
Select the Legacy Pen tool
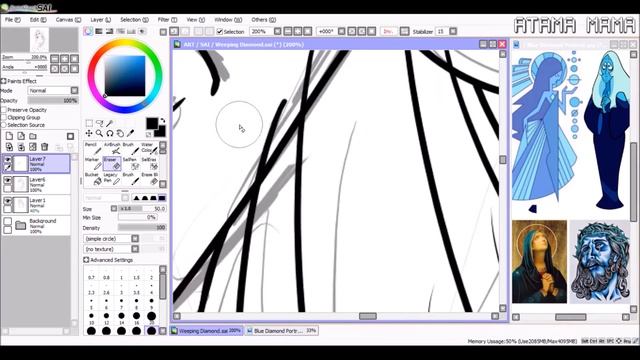(111, 179)
